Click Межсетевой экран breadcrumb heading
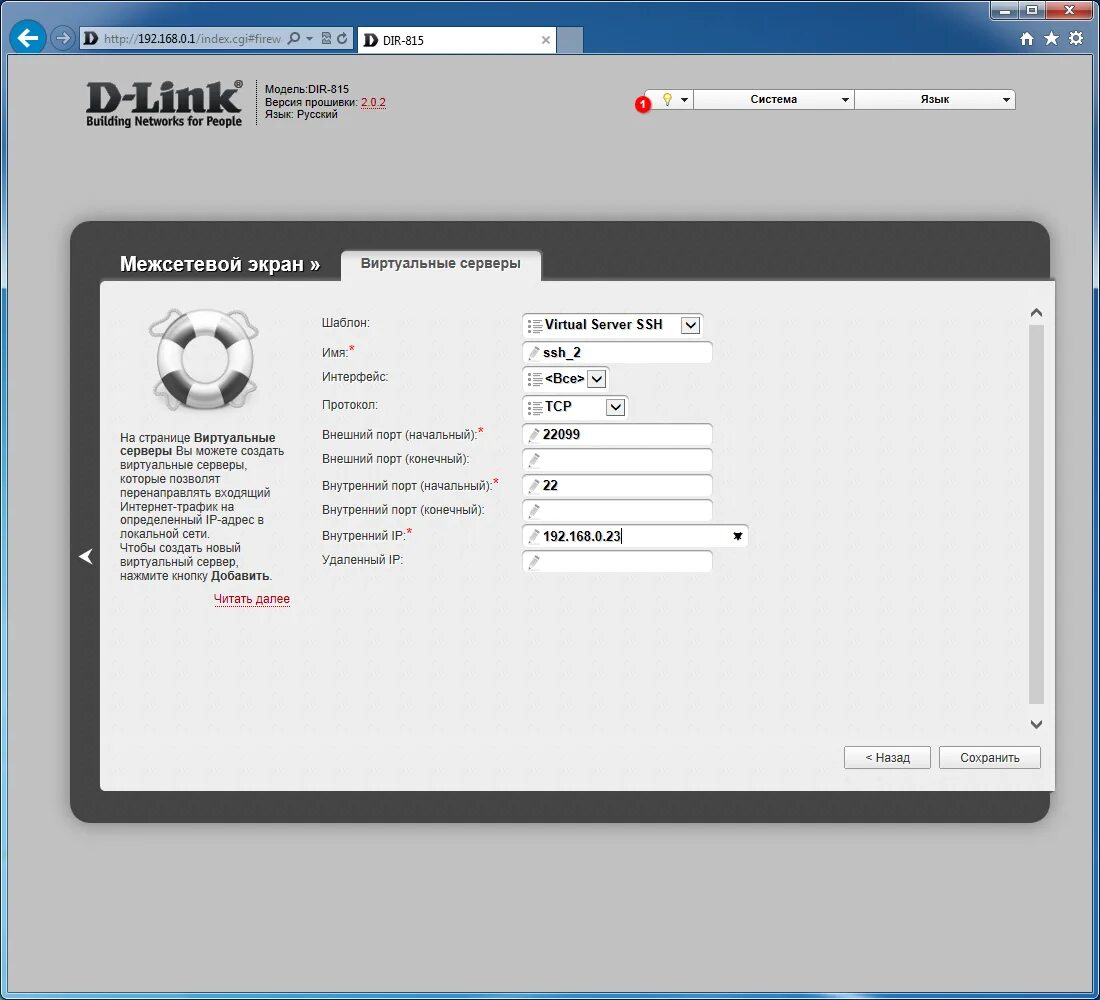 click(220, 264)
